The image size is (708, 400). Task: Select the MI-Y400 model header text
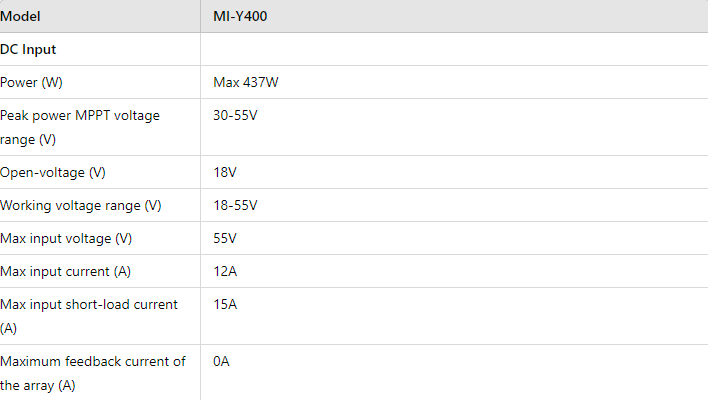(x=240, y=16)
